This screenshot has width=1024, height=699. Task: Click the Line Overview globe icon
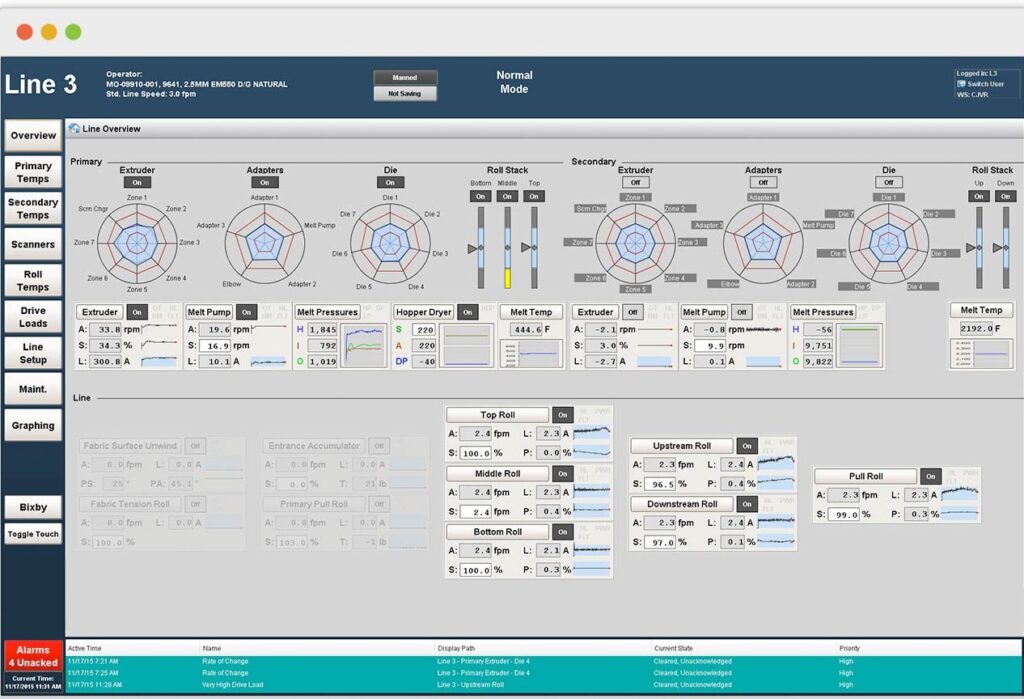pos(74,129)
